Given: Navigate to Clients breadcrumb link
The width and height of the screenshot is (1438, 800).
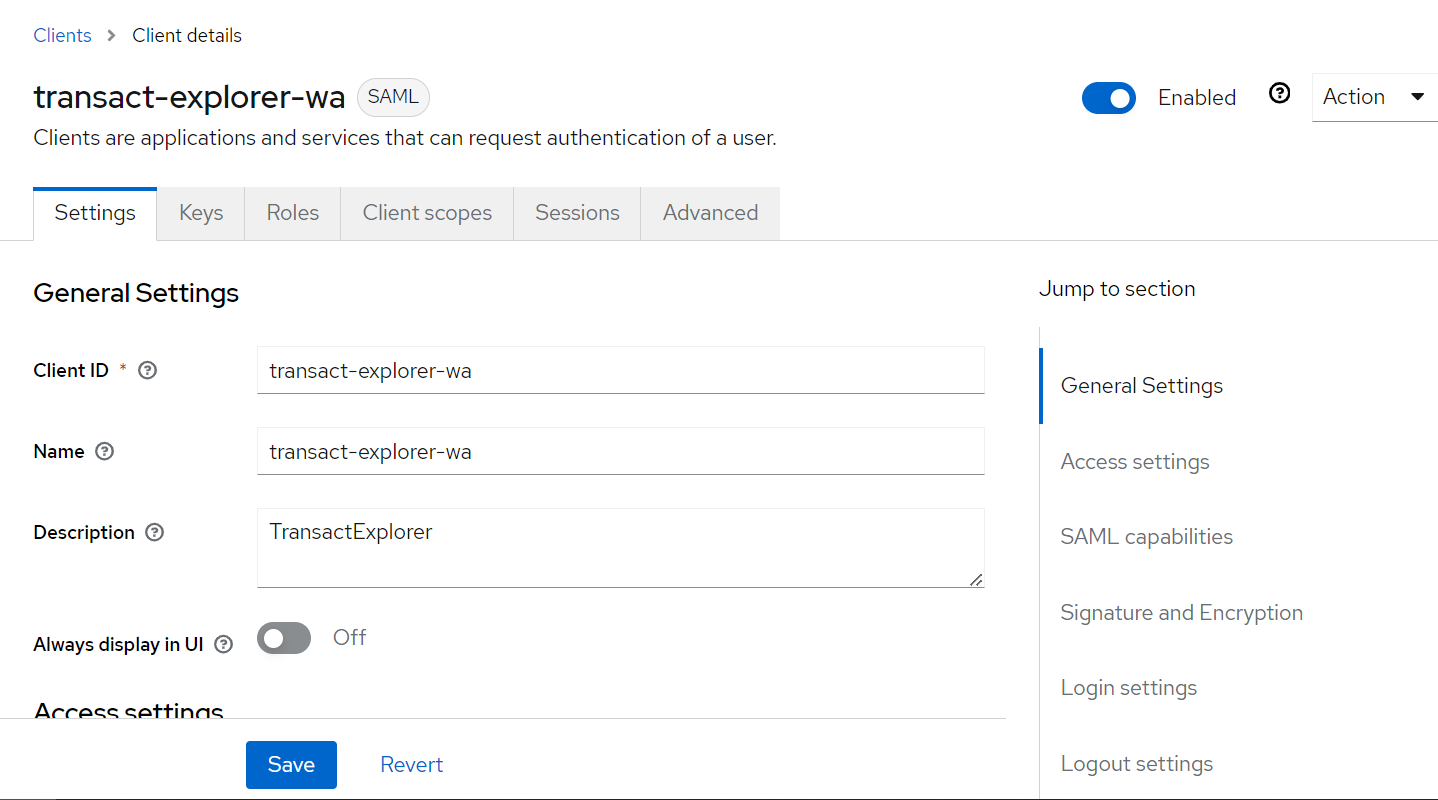Looking at the screenshot, I should (x=62, y=35).
